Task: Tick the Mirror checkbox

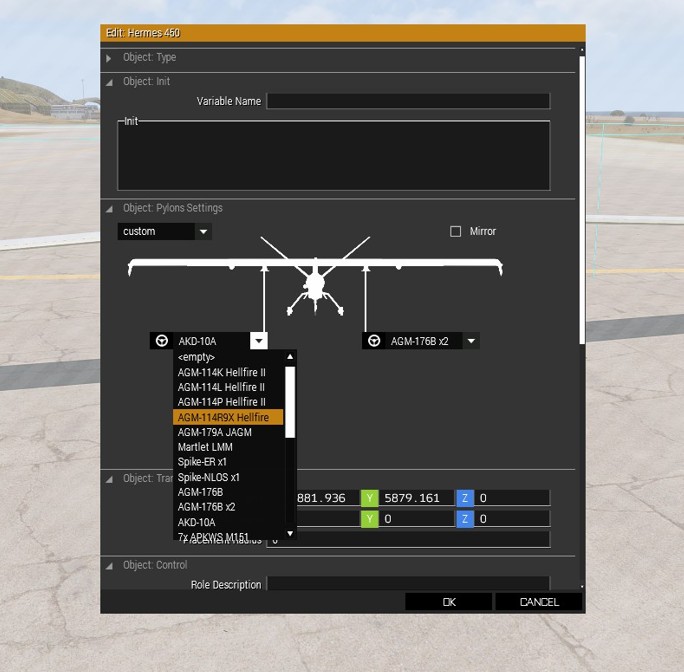Action: [455, 231]
